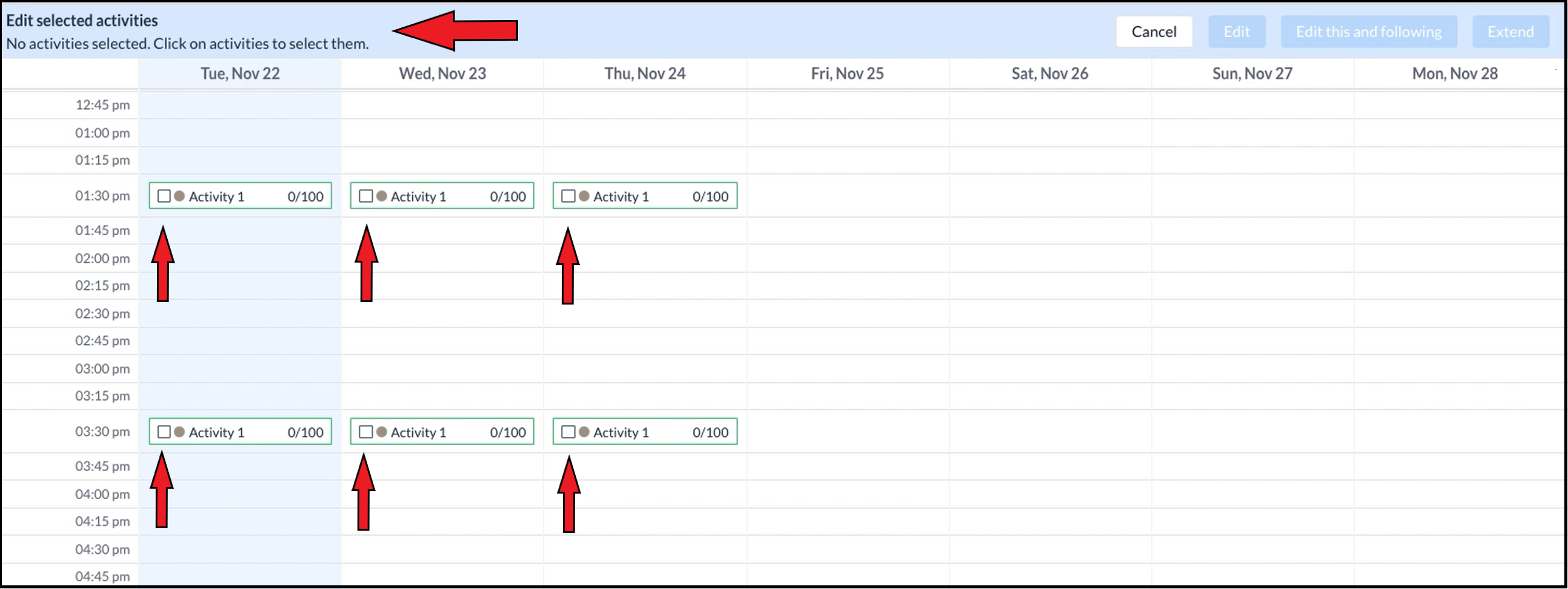Click the status dot on Thursday's 1:30 pm activity
This screenshot has height=589, width=1568.
tap(584, 196)
